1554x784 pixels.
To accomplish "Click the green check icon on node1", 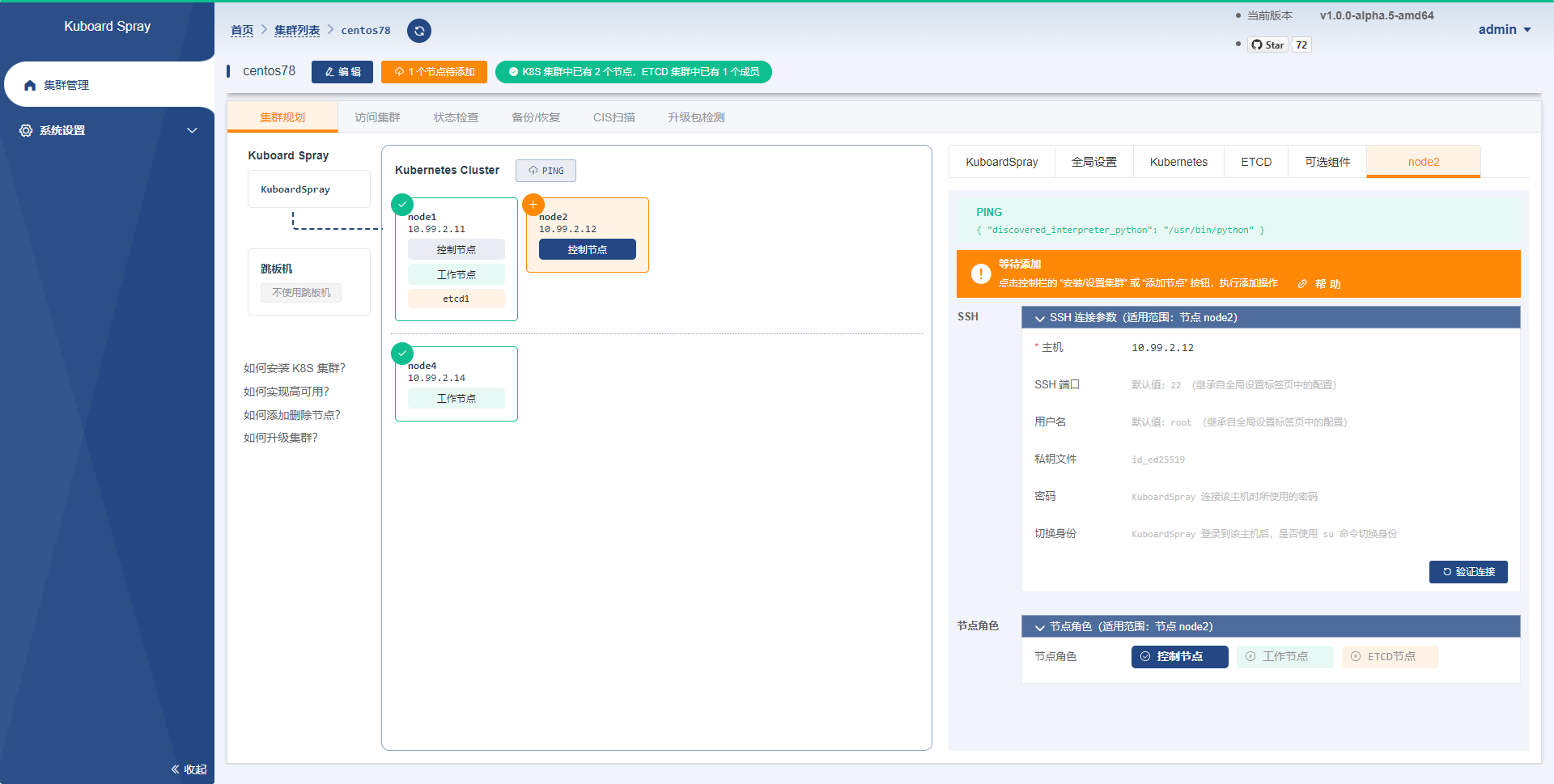I will click(402, 205).
